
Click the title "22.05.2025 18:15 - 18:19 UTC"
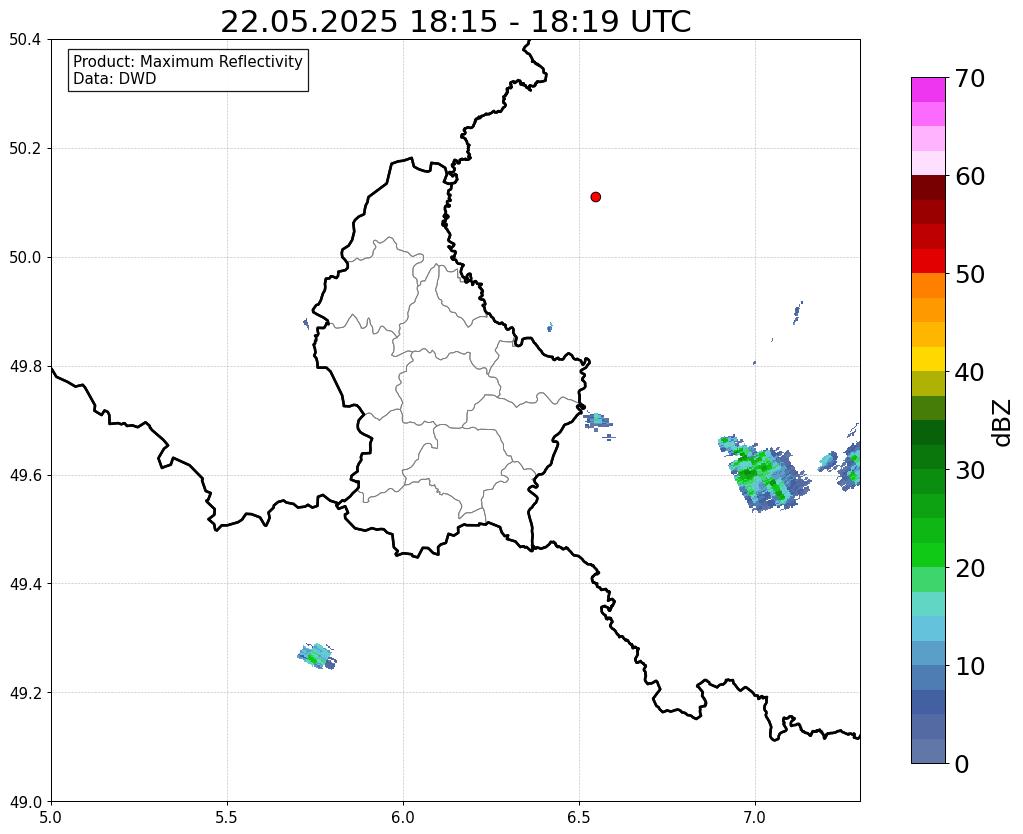tap(455, 22)
